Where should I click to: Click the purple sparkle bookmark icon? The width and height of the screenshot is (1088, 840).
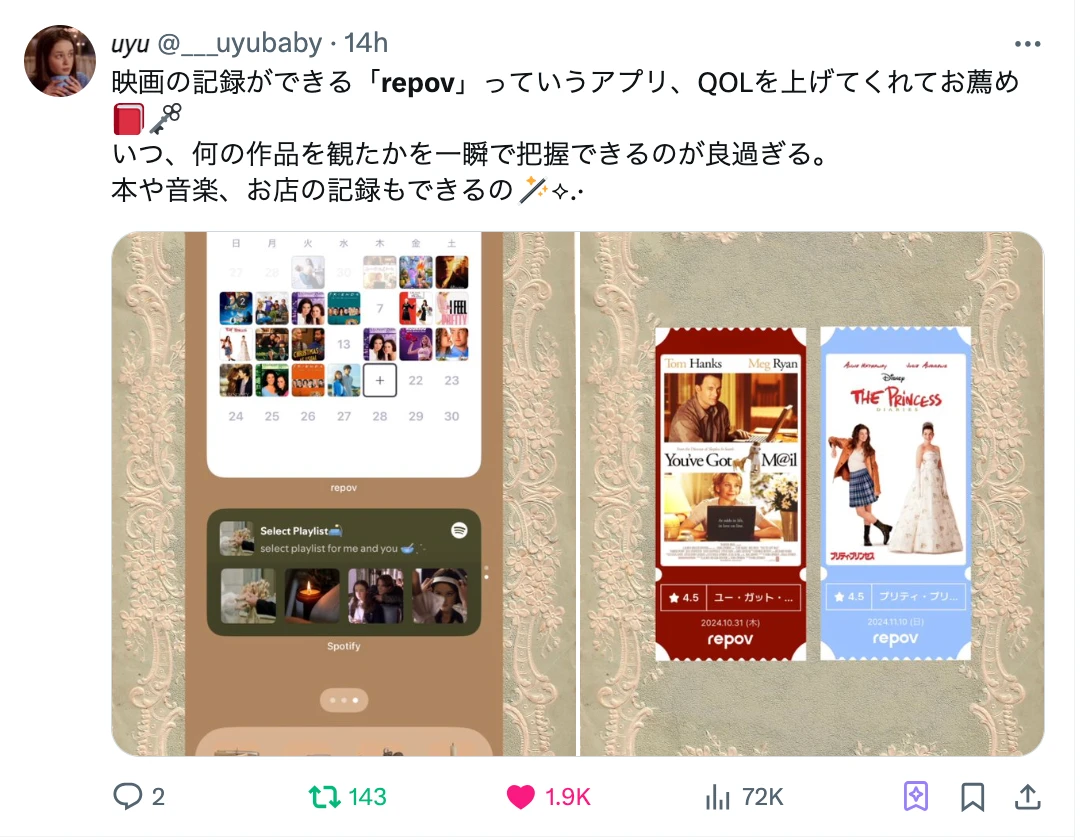tap(916, 796)
